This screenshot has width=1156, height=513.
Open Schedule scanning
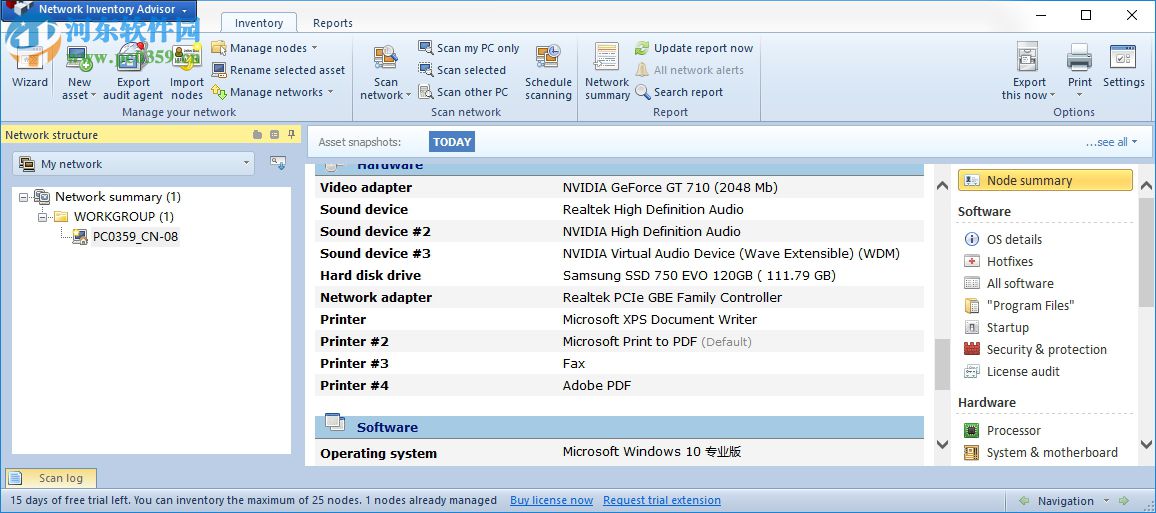point(548,71)
